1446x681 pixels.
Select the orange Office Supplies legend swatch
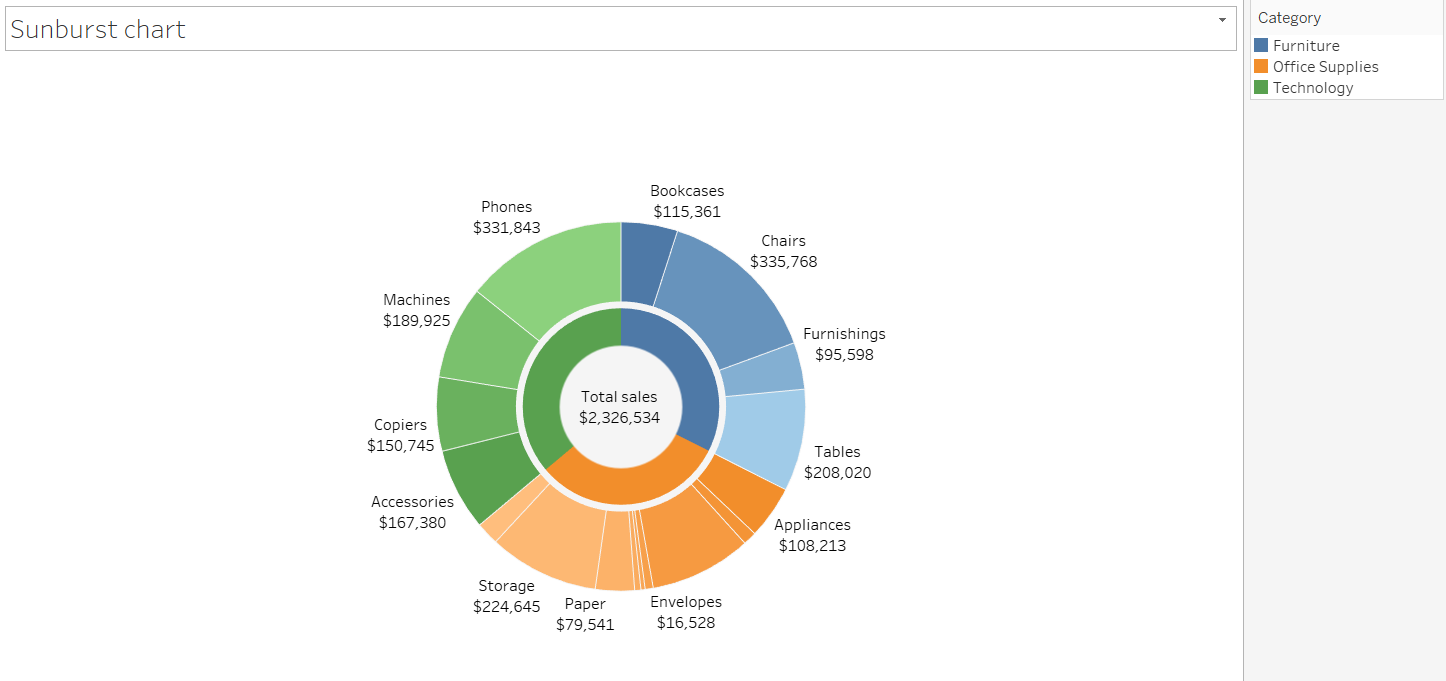click(x=1261, y=66)
